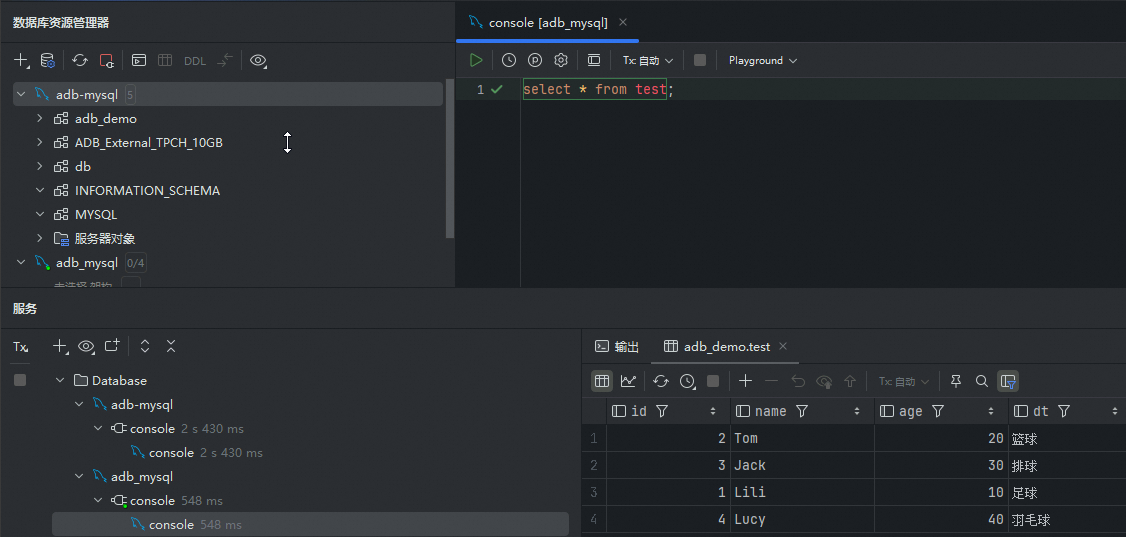Expand the 服务器对象 folder
This screenshot has width=1126, height=537.
click(x=40, y=238)
